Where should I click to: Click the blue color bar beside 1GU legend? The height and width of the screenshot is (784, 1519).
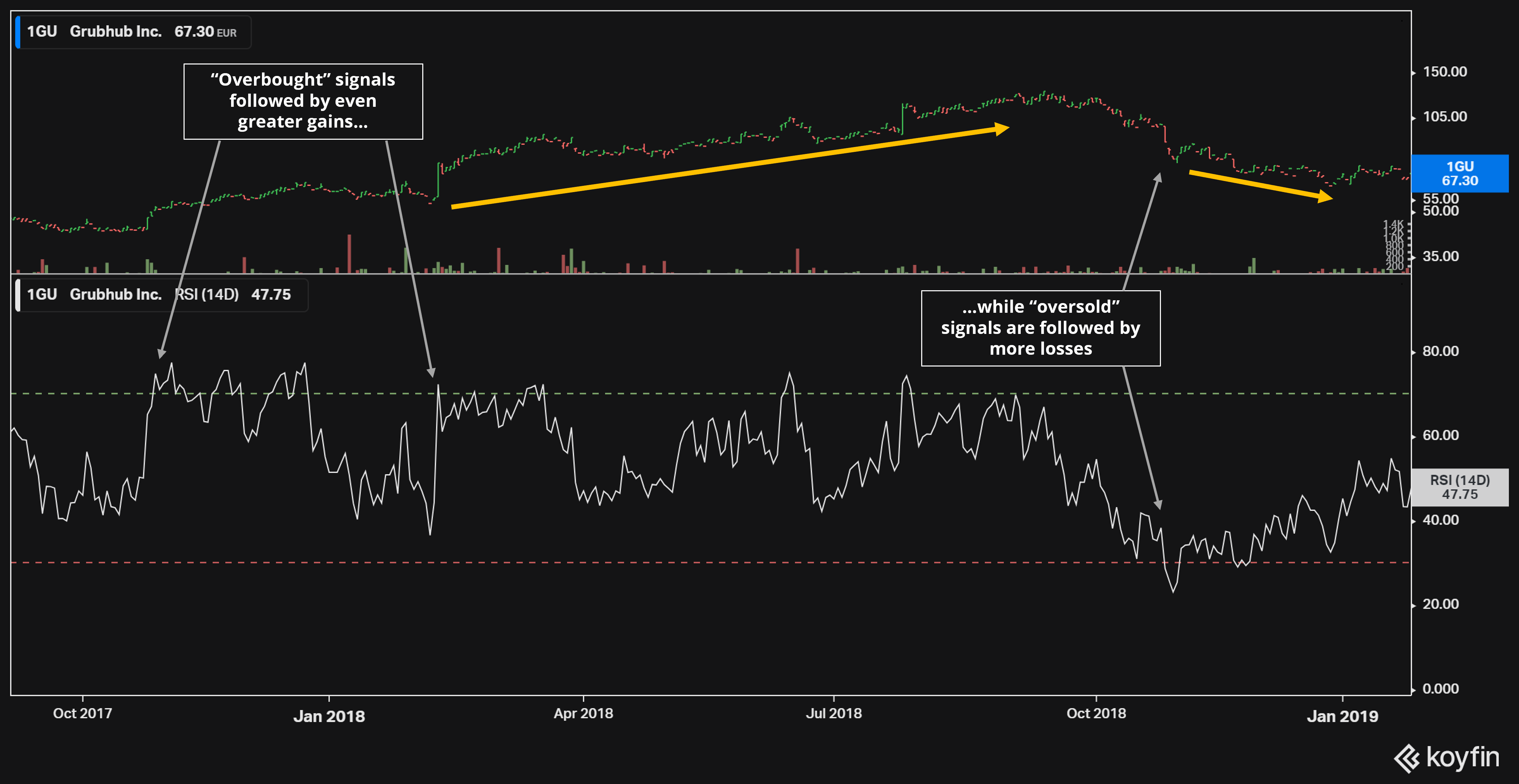(x=18, y=32)
